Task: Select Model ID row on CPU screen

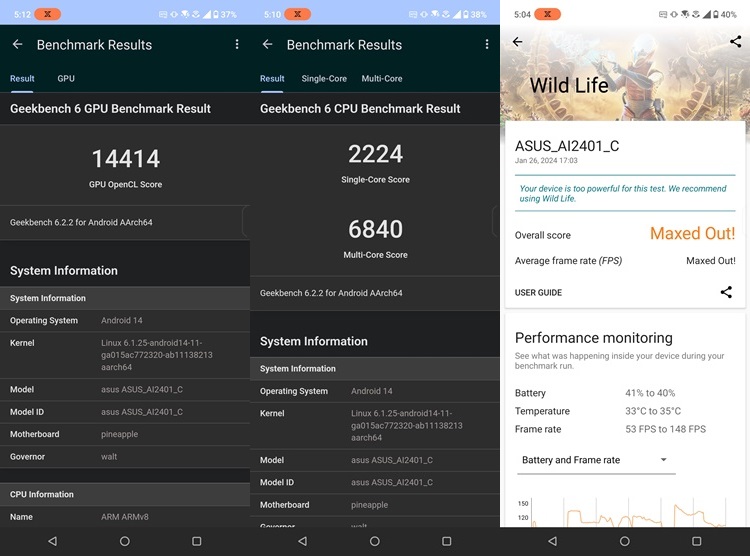Action: pyautogui.click(x=375, y=482)
